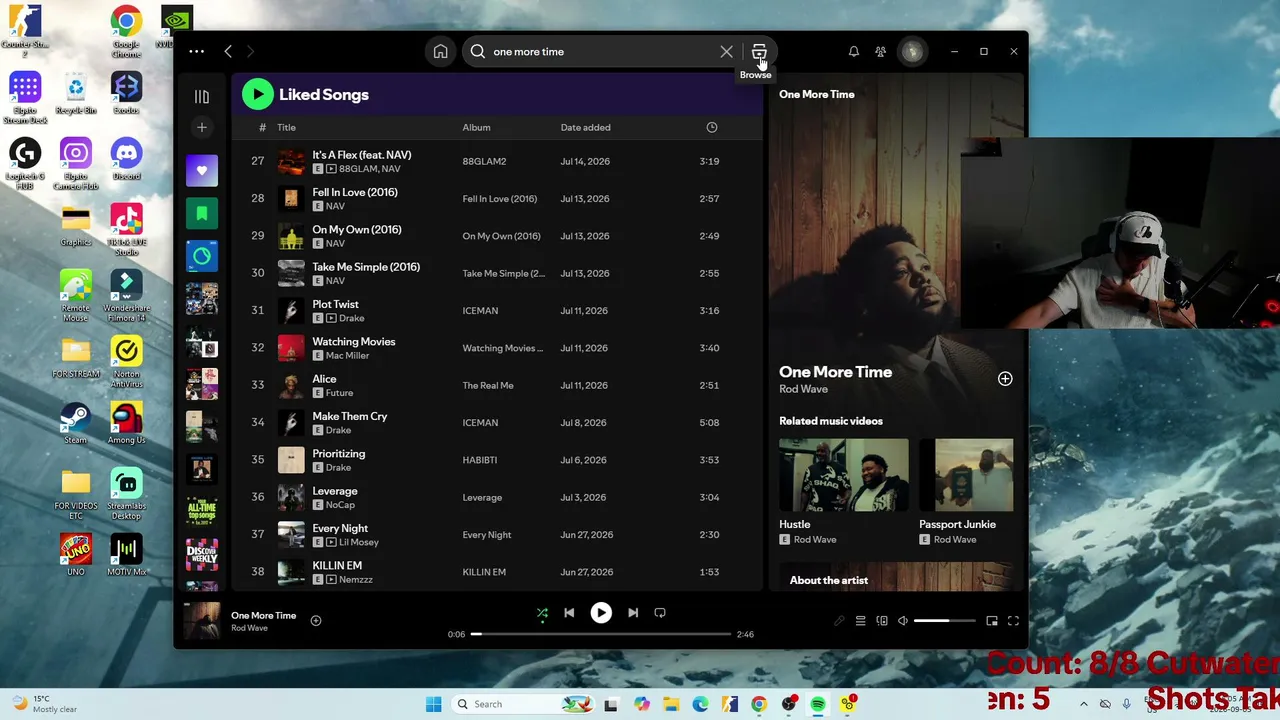Image resolution: width=1280 pixels, height=720 pixels.
Task: Create a new playlist with plus icon
Action: [x=201, y=127]
